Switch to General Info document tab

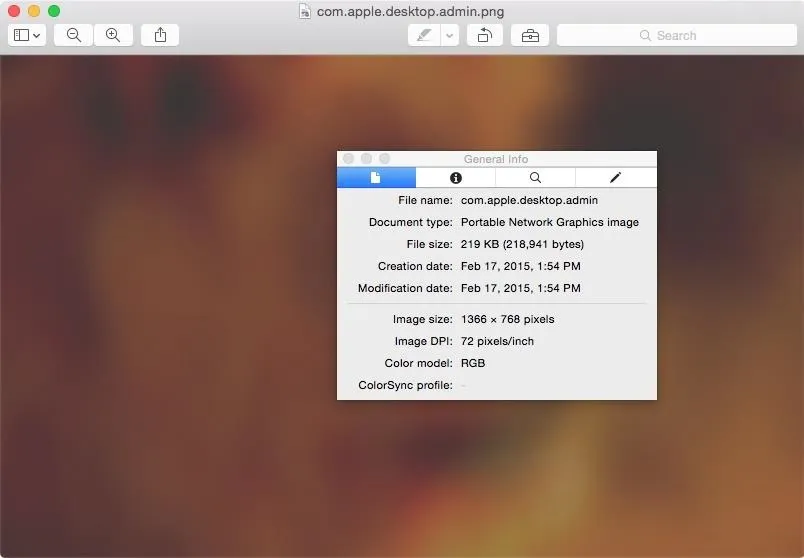click(376, 177)
